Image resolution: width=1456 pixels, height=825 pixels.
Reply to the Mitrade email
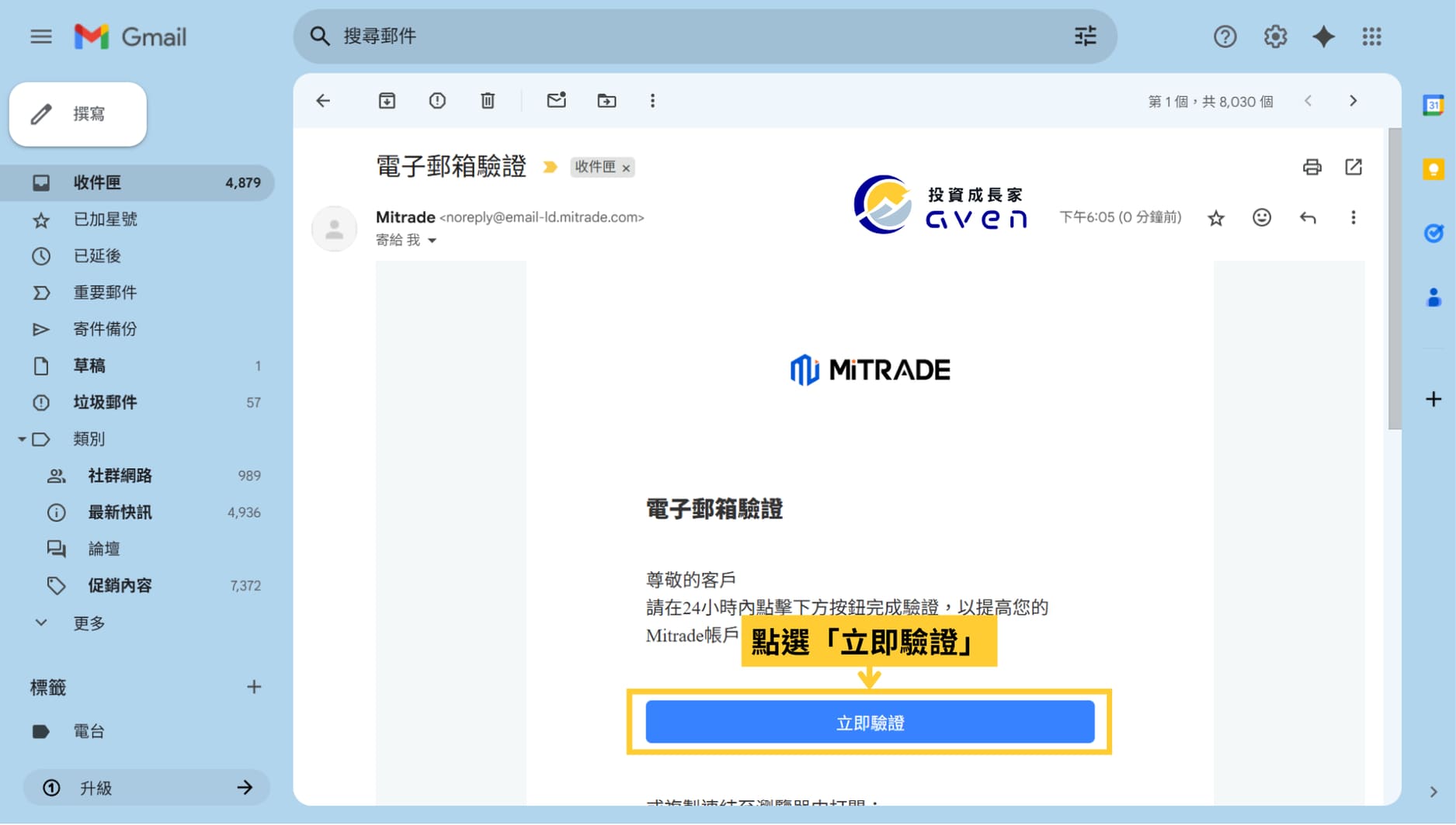1308,218
